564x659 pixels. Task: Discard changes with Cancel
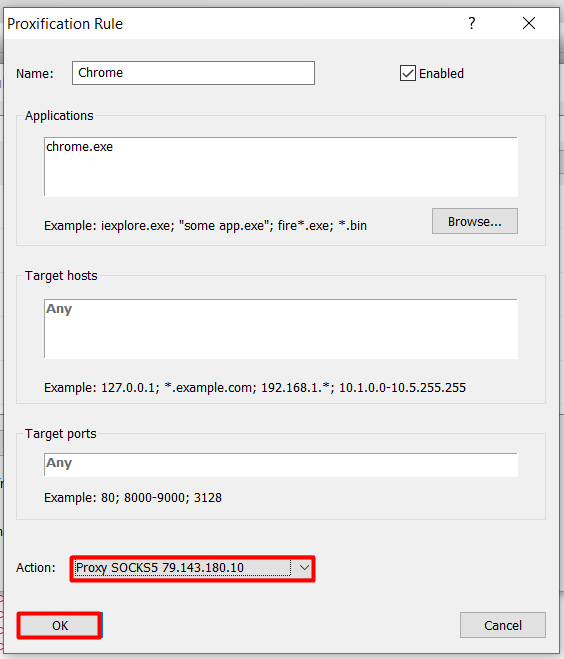click(x=503, y=625)
